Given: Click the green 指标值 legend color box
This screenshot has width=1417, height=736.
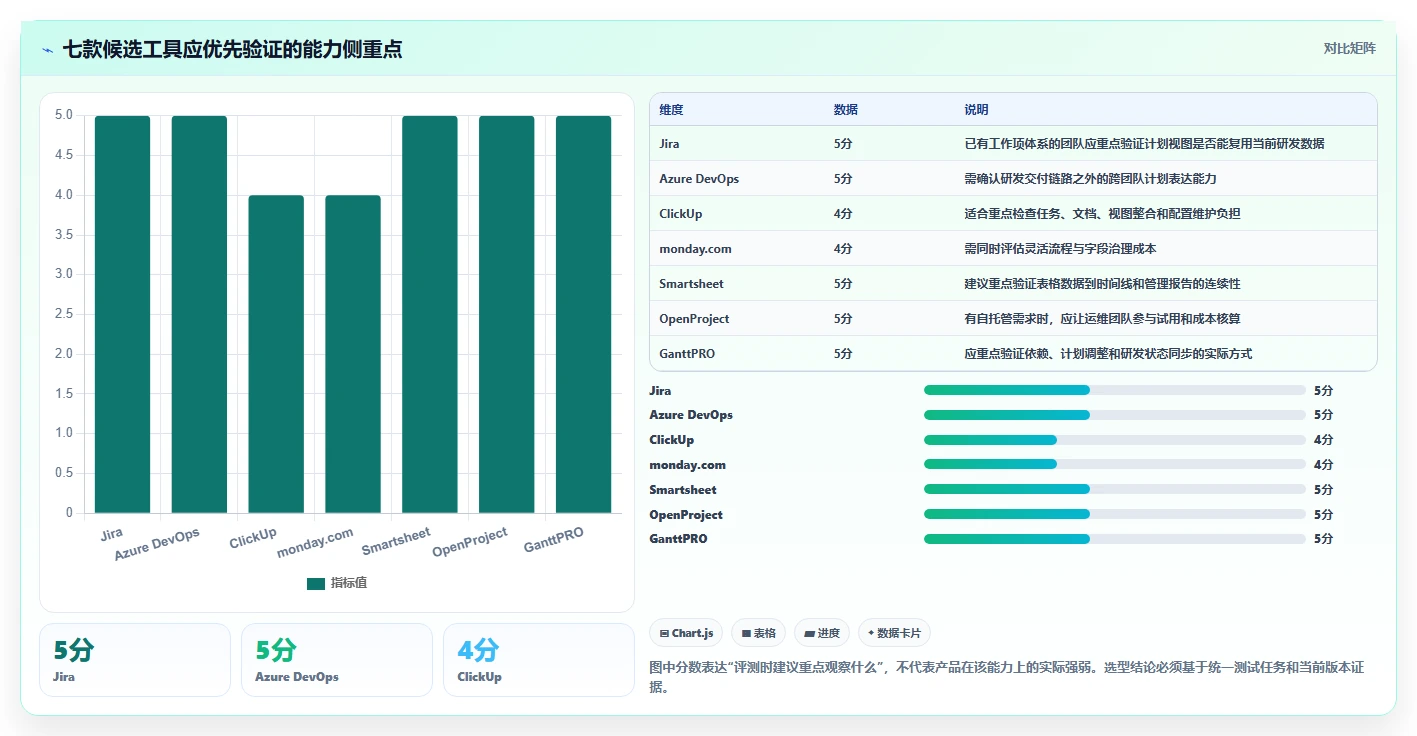Looking at the screenshot, I should (x=316, y=583).
